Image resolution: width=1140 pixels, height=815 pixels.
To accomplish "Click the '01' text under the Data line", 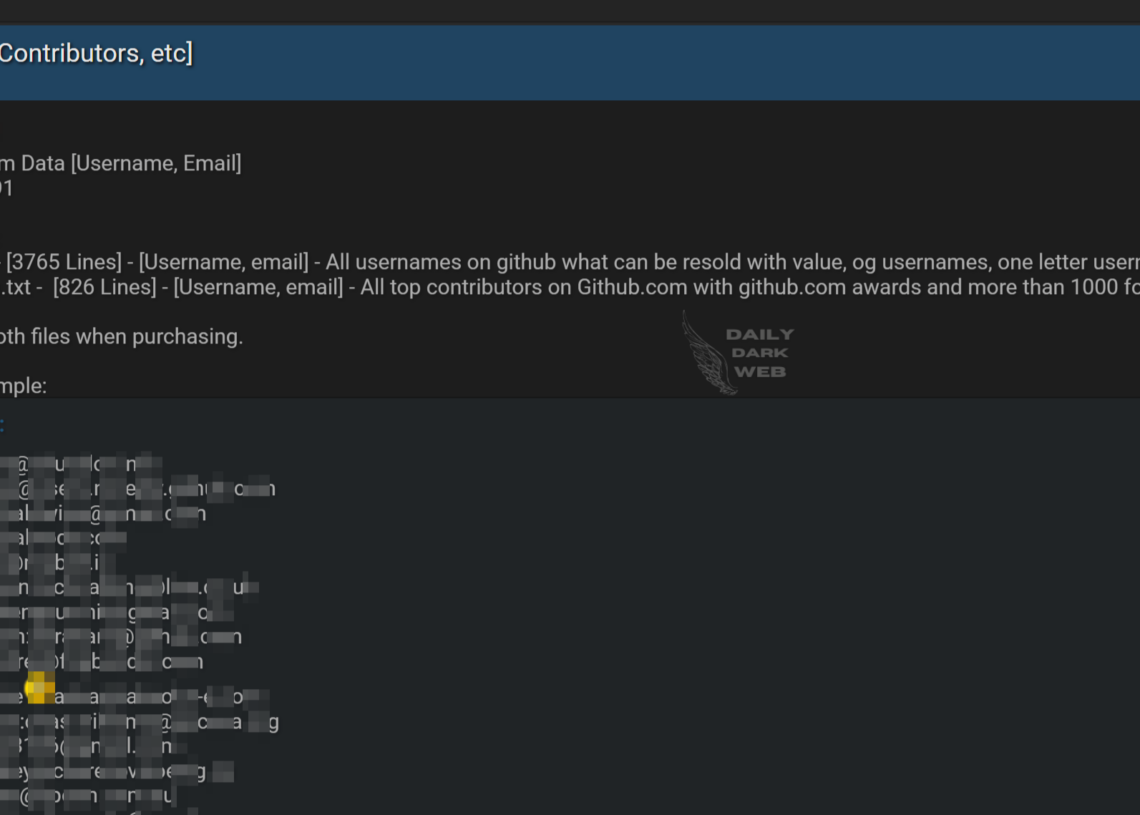I will (x=6, y=188).
